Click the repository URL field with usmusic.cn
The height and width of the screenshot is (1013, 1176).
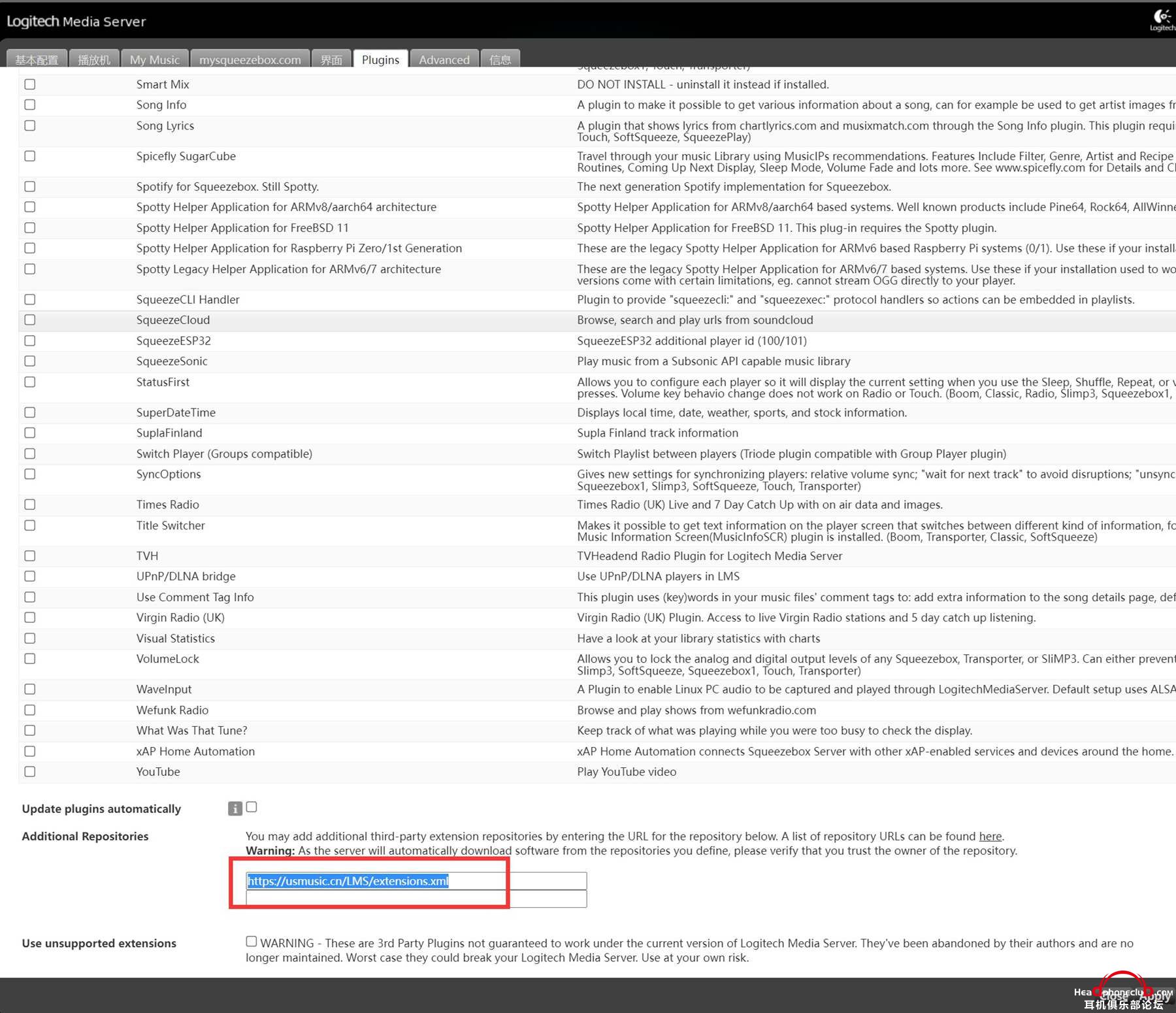416,881
